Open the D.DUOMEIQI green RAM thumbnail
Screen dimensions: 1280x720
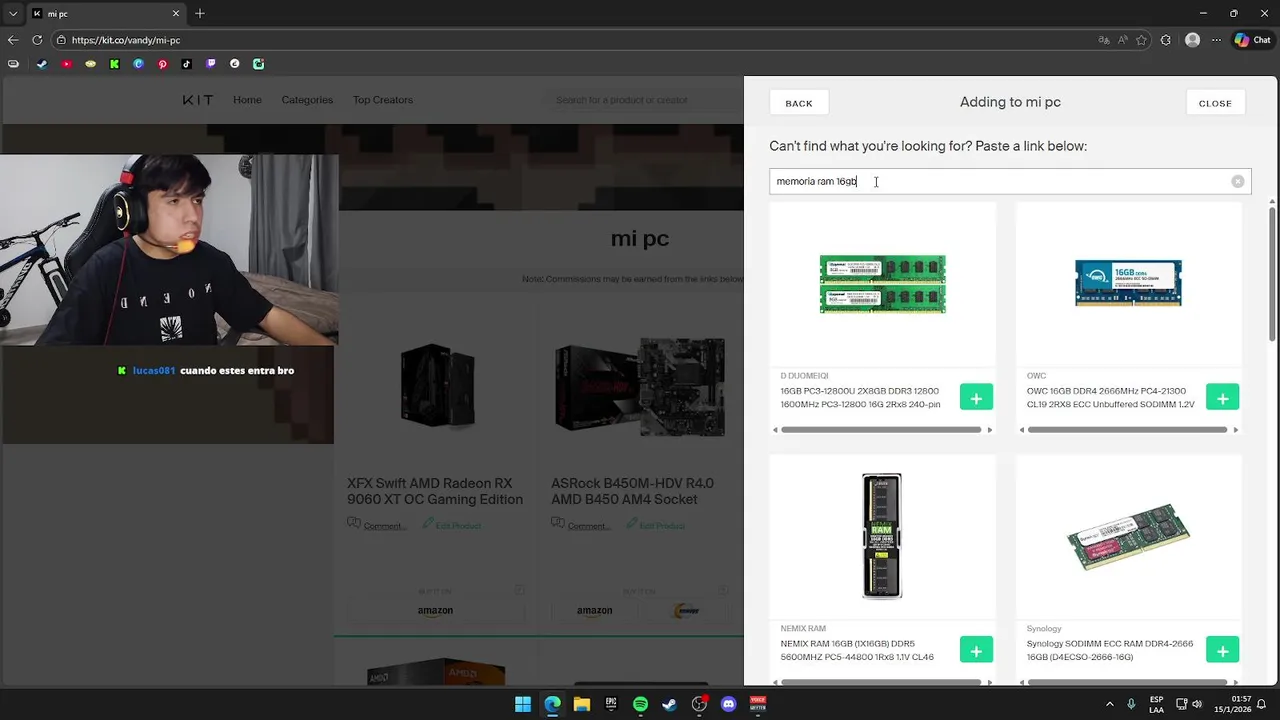[882, 284]
